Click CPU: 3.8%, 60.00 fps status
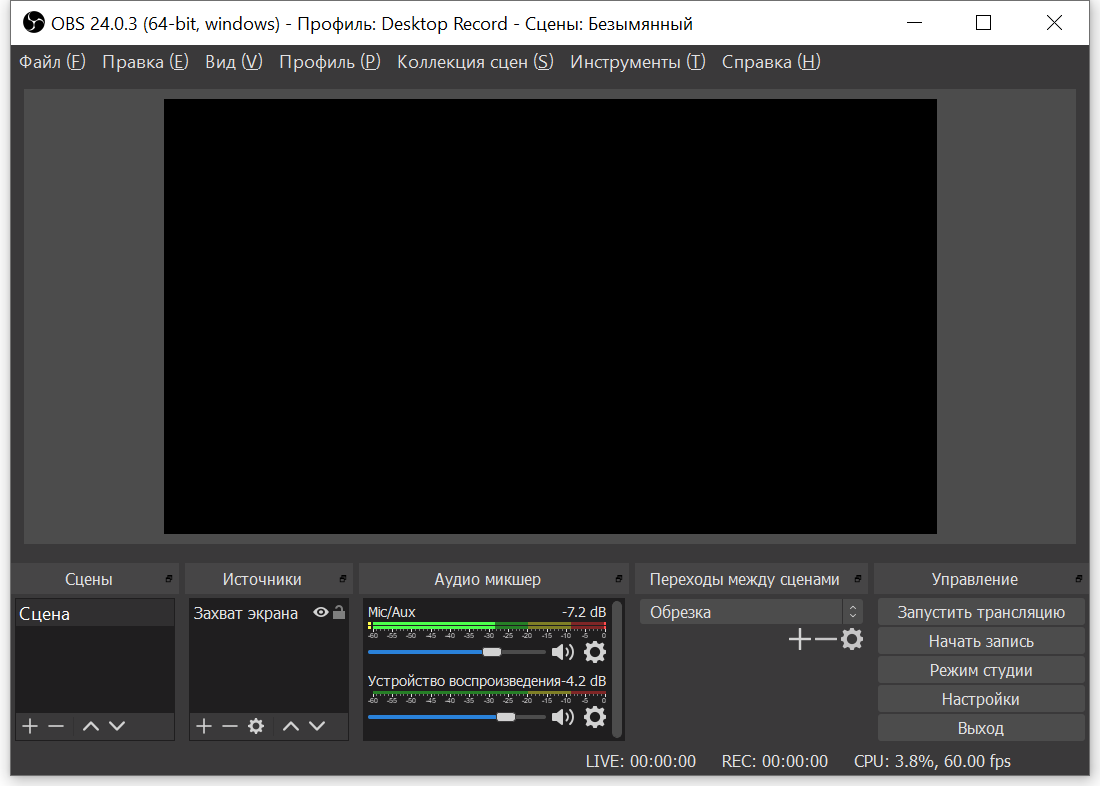Viewport: 1100px width, 786px height. coord(932,761)
